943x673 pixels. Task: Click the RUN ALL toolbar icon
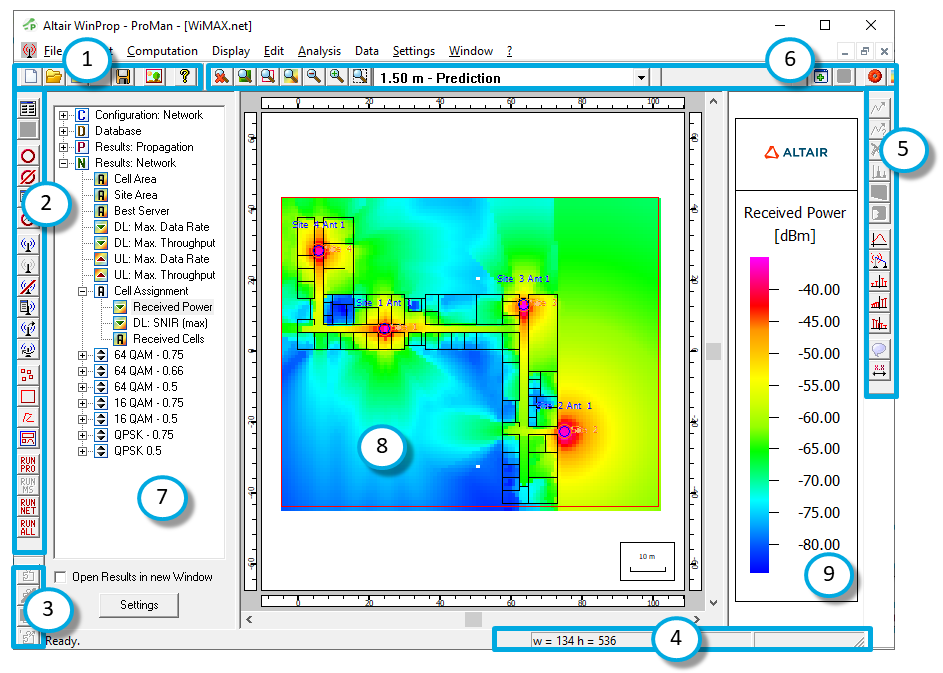click(28, 527)
